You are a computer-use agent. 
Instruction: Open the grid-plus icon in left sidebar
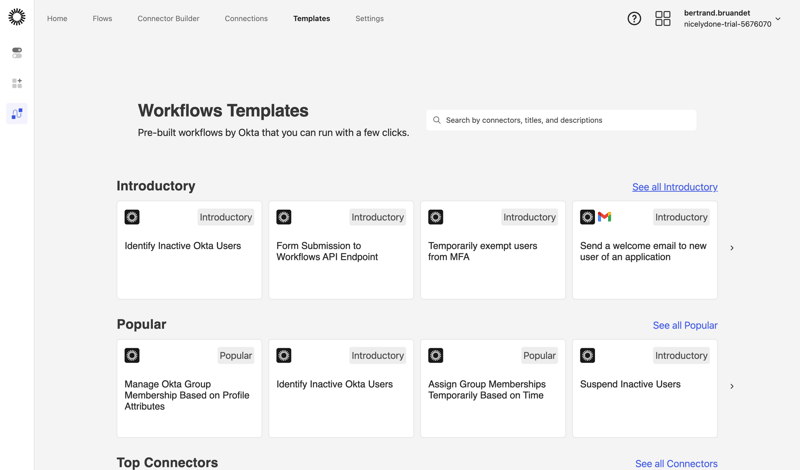click(x=17, y=83)
